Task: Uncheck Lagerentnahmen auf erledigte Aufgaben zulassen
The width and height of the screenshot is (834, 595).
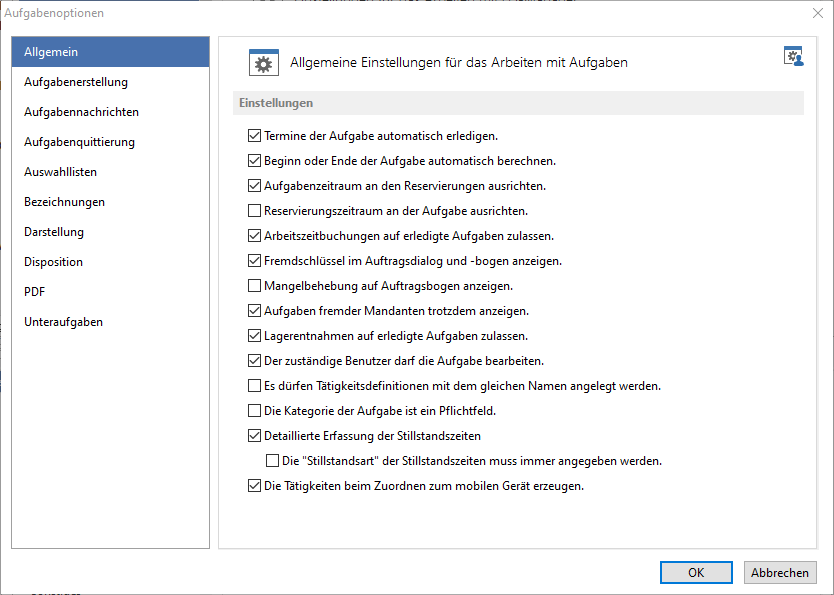Action: click(x=254, y=336)
